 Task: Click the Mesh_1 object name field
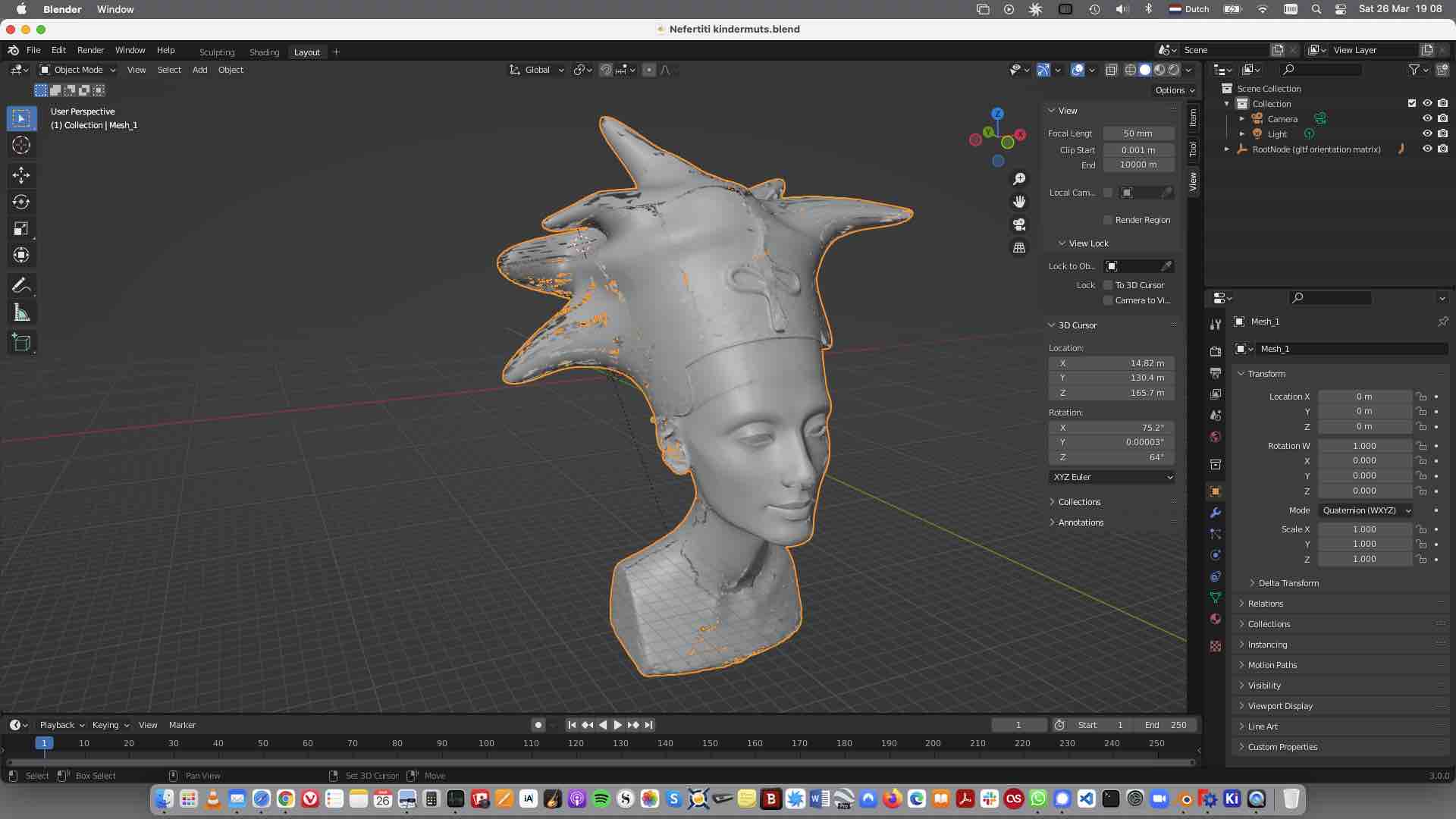point(1351,349)
